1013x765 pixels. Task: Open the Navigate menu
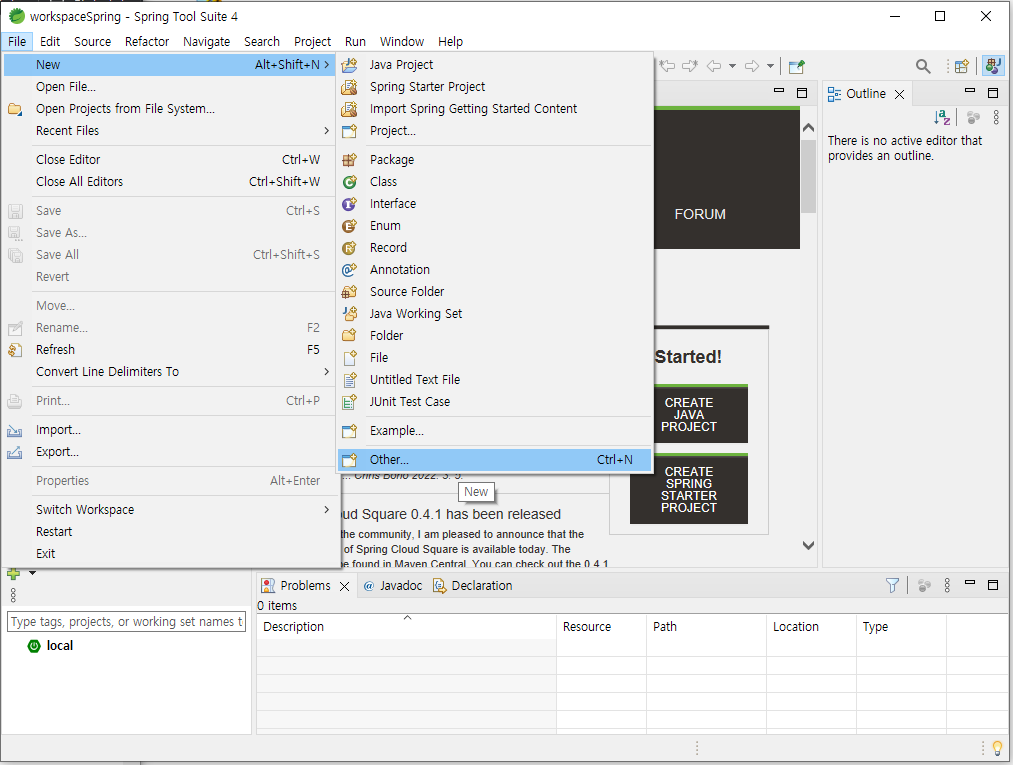click(207, 41)
